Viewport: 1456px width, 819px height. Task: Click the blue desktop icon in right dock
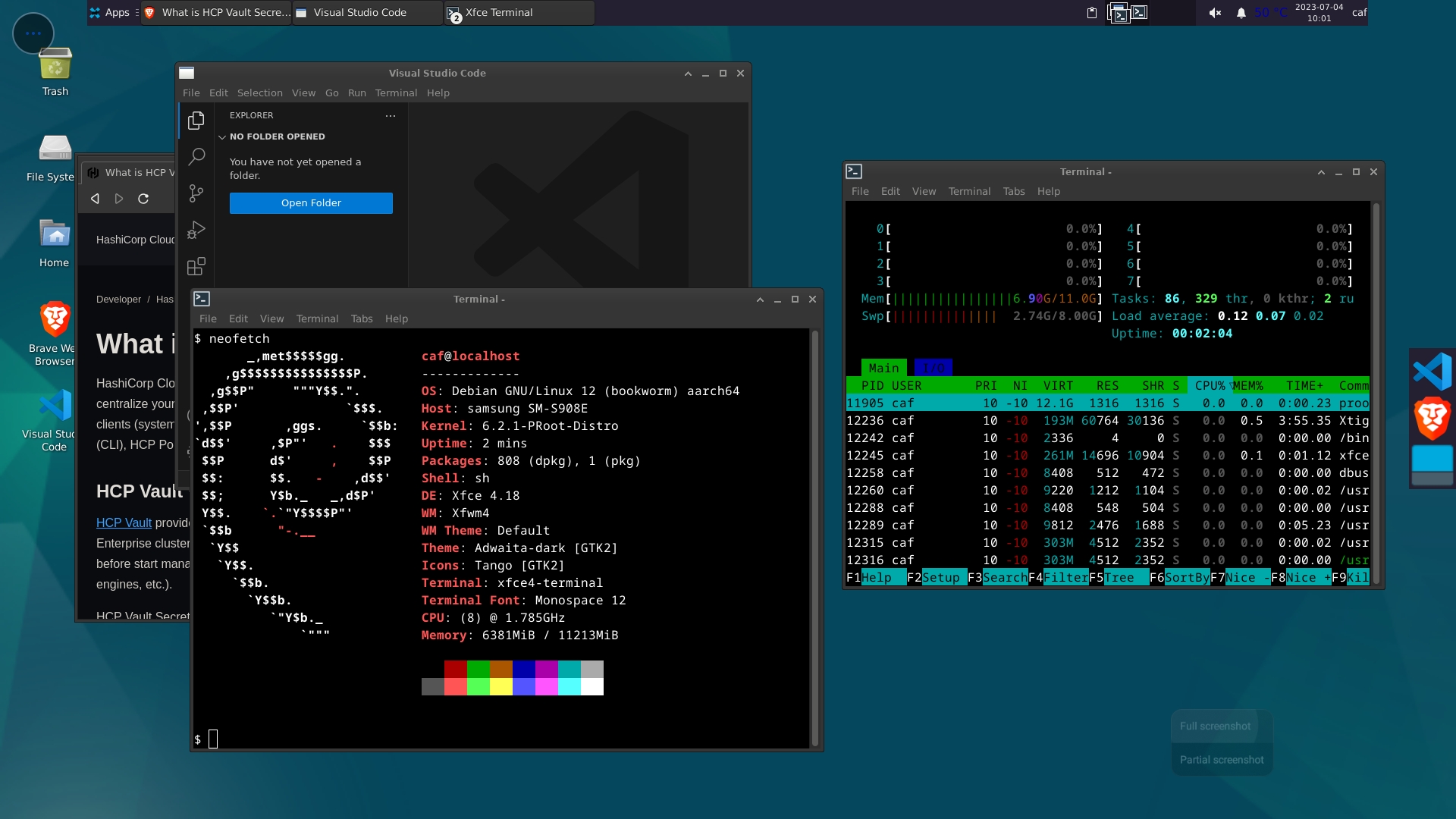(x=1432, y=465)
